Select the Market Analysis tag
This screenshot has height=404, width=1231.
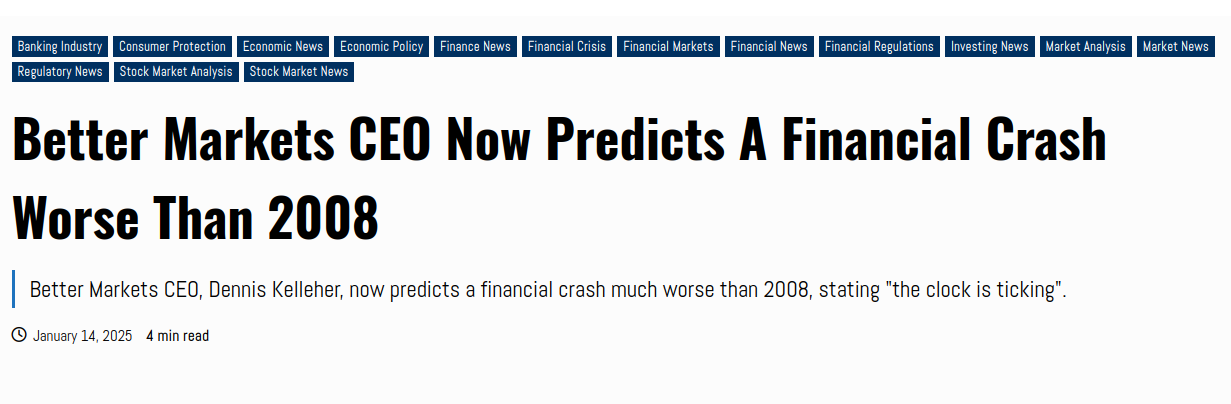click(x=1086, y=47)
